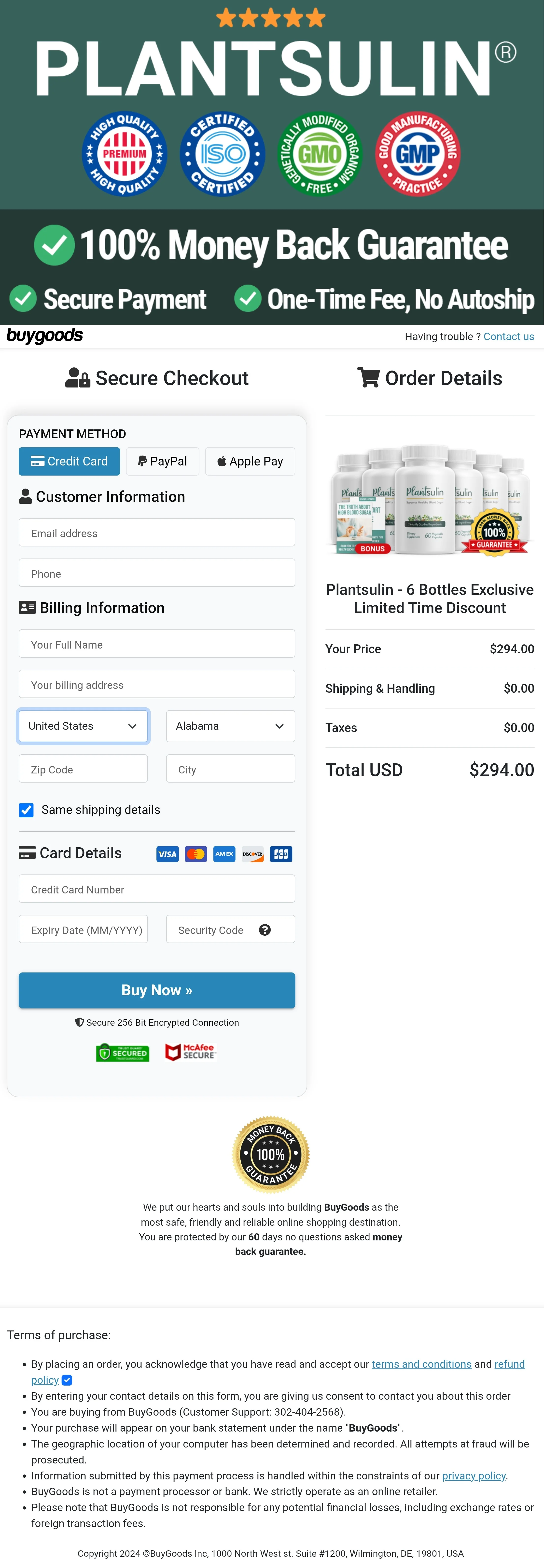
Task: Select the PayPal payment method tab
Action: (162, 461)
